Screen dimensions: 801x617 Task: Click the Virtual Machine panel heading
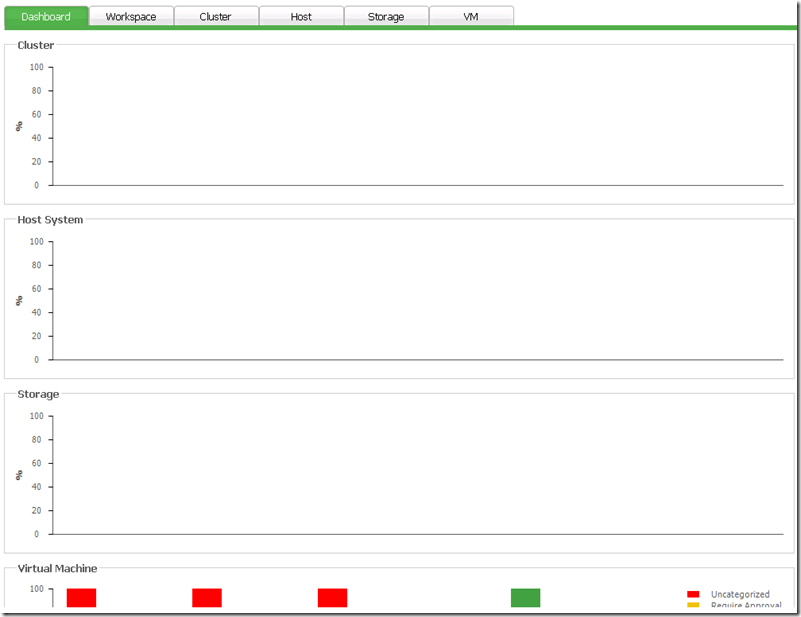[x=57, y=568]
